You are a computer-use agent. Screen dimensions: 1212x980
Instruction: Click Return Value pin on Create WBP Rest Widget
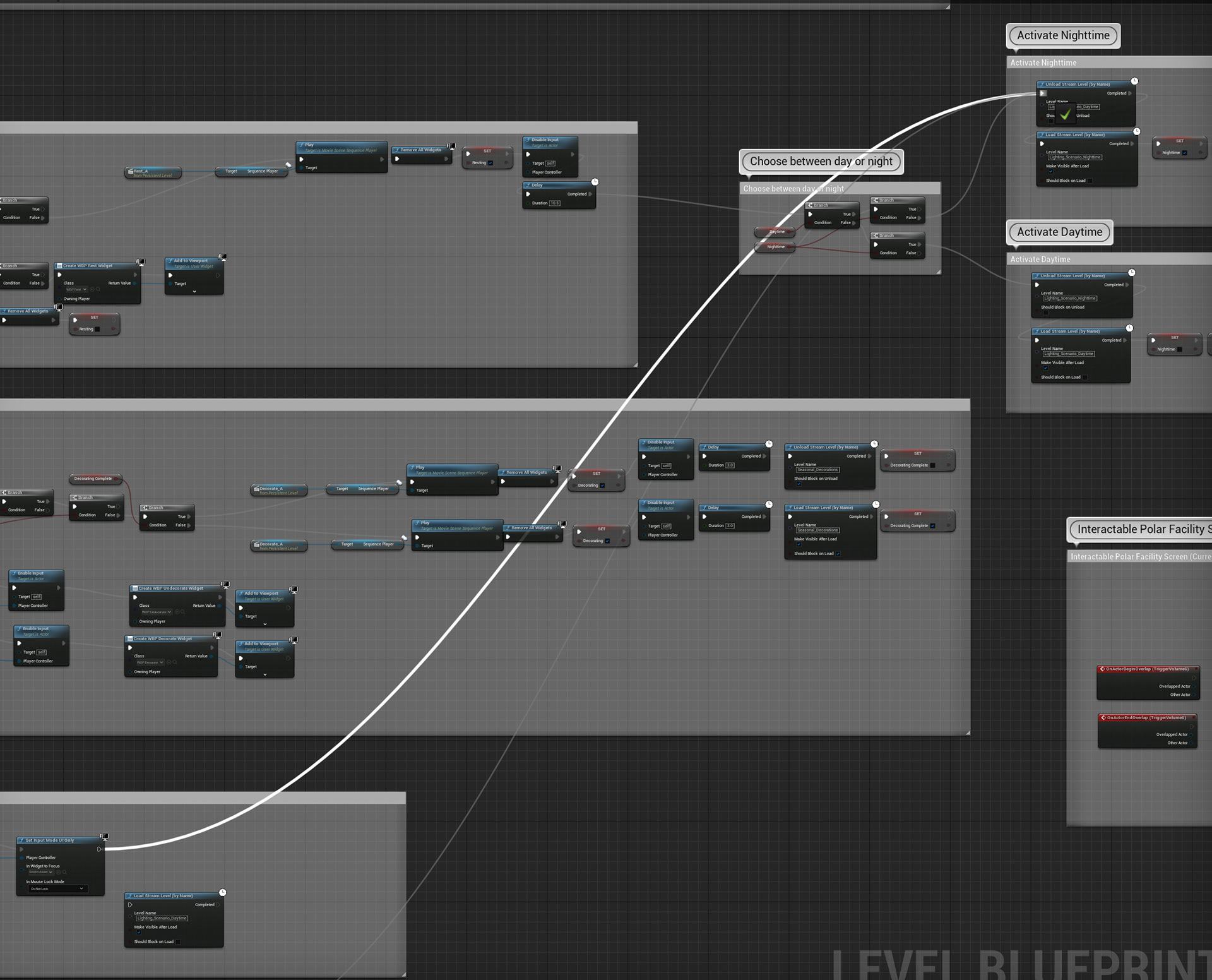135,283
